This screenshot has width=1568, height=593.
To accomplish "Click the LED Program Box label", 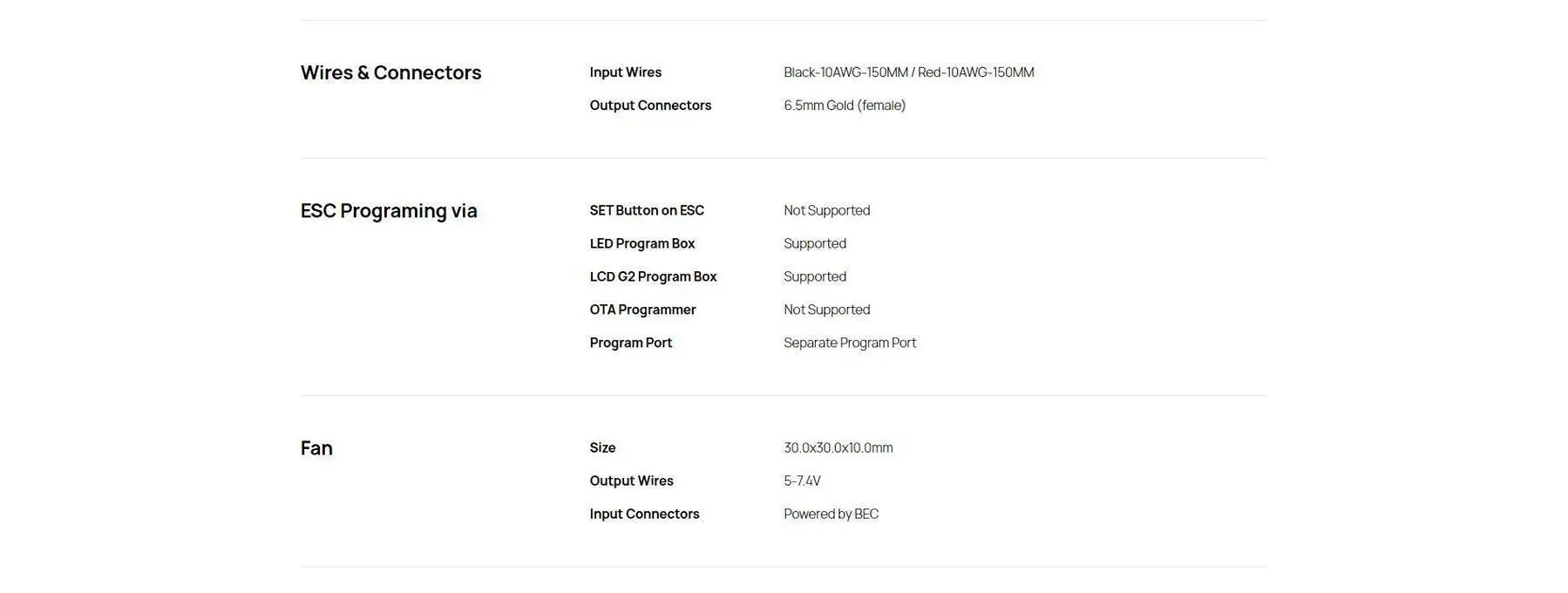I will click(x=641, y=243).
